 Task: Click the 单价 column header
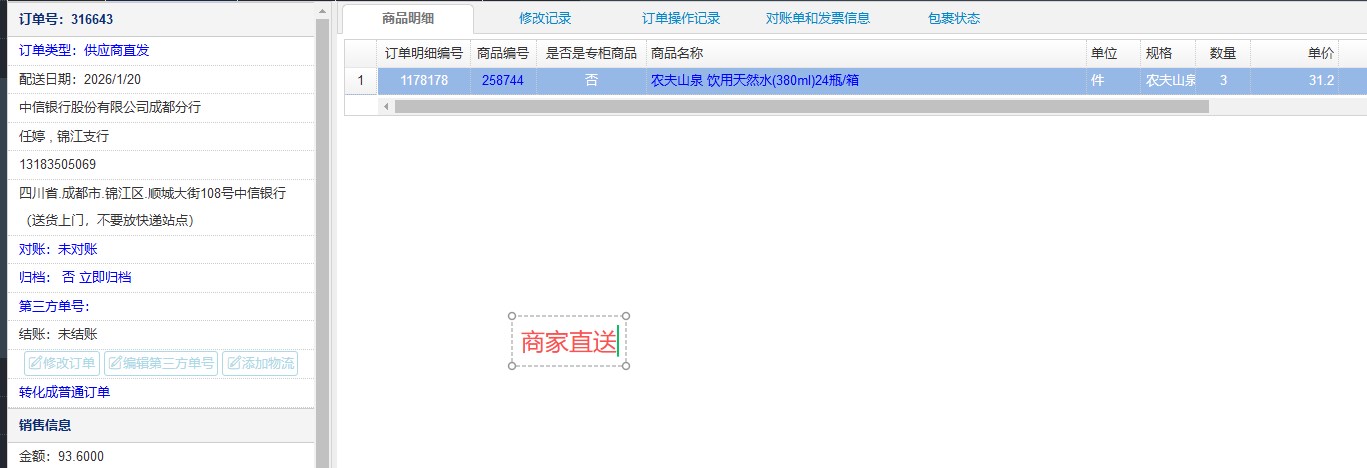[x=1320, y=53]
